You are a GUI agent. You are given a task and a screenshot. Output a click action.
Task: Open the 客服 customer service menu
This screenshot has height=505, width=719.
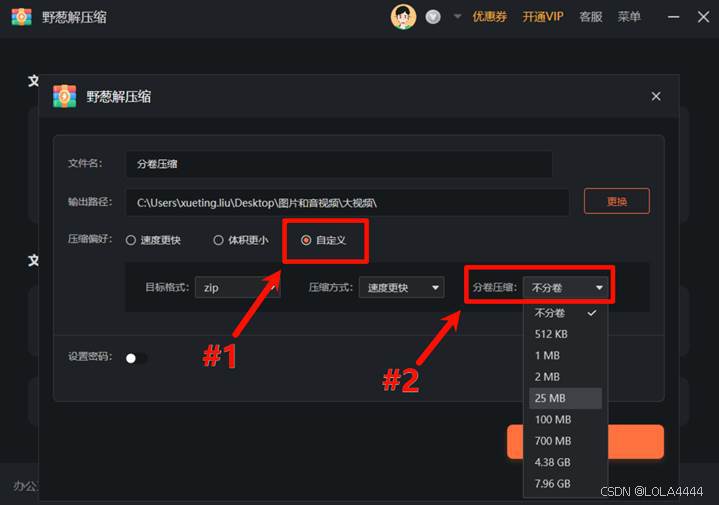(591, 17)
